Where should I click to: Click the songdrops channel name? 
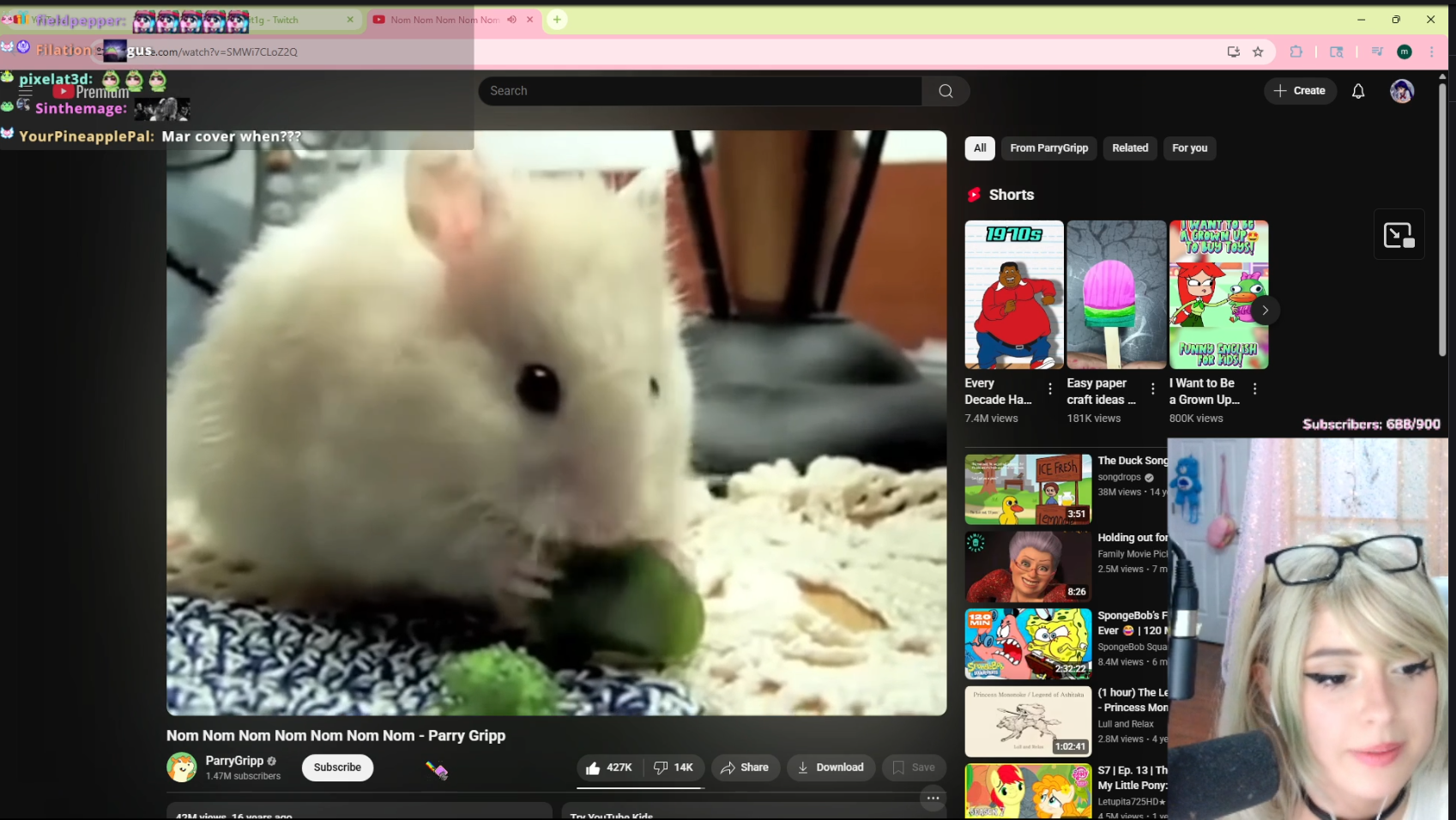pyautogui.click(x=1119, y=477)
